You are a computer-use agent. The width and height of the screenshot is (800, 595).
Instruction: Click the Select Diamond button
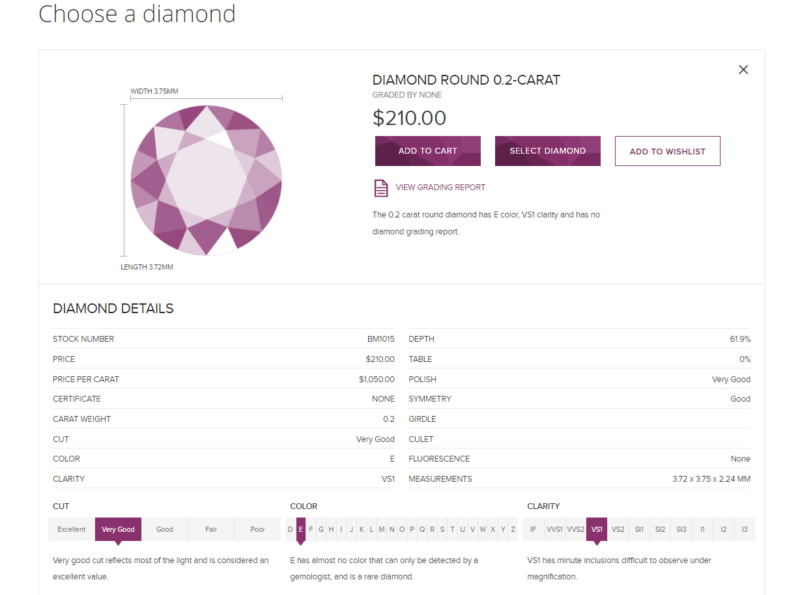[547, 150]
